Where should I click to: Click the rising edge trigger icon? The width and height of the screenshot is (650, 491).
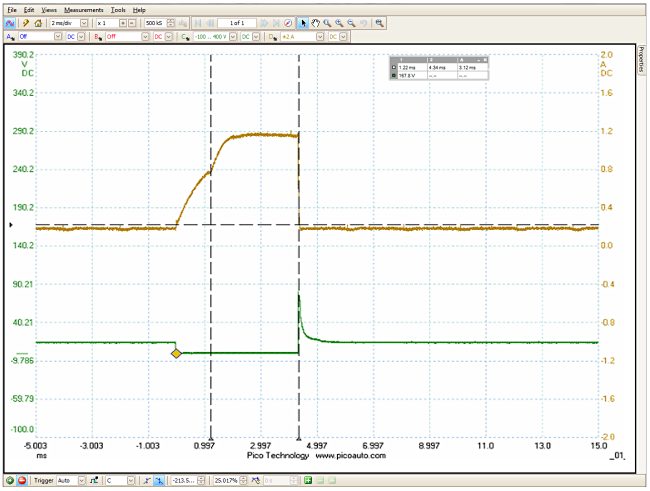pos(146,481)
